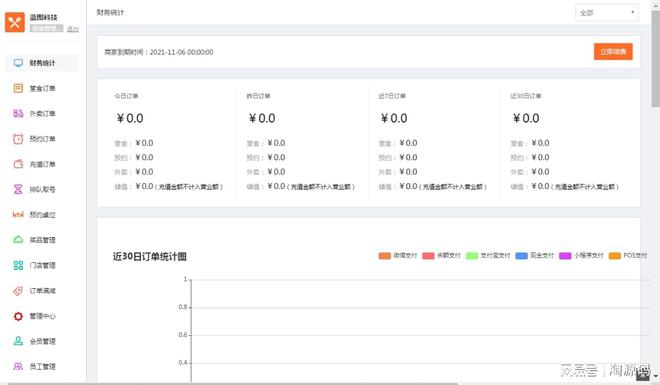This screenshot has height=385, width=660.
Task: Open 门店管理 via its four-squares icon
Action: (x=18, y=265)
